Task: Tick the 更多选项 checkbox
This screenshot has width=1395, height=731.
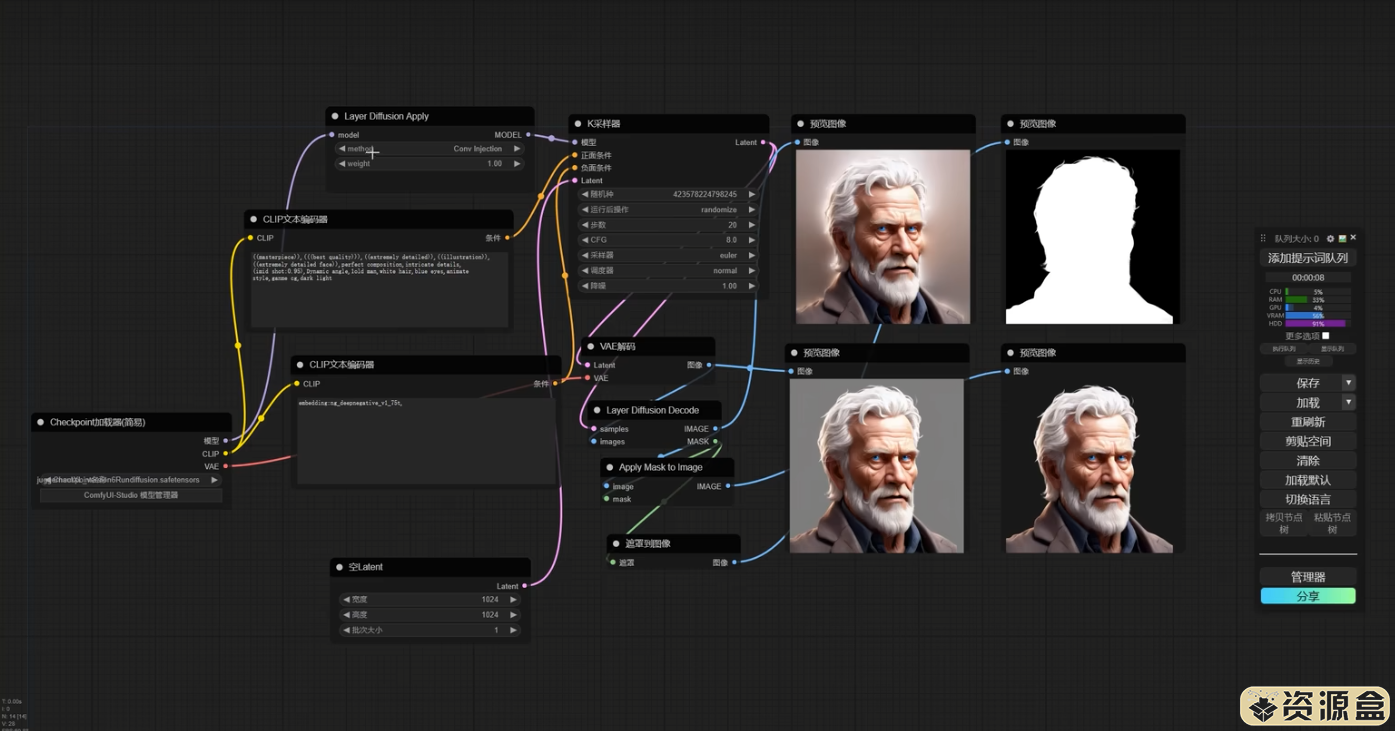Action: tap(1326, 336)
